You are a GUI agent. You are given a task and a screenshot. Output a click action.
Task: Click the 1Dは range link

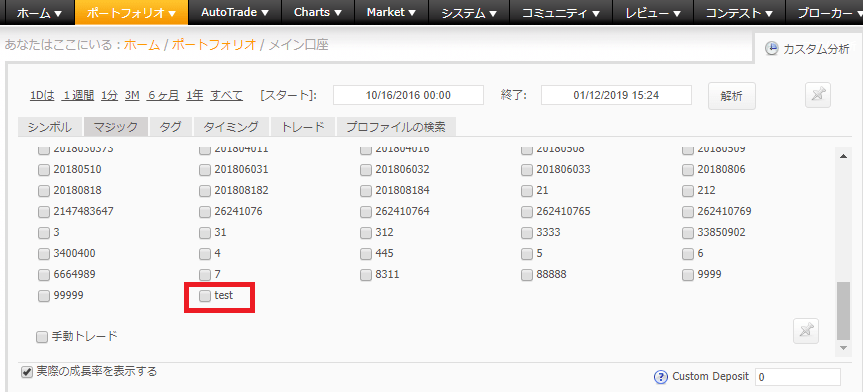pos(42,95)
